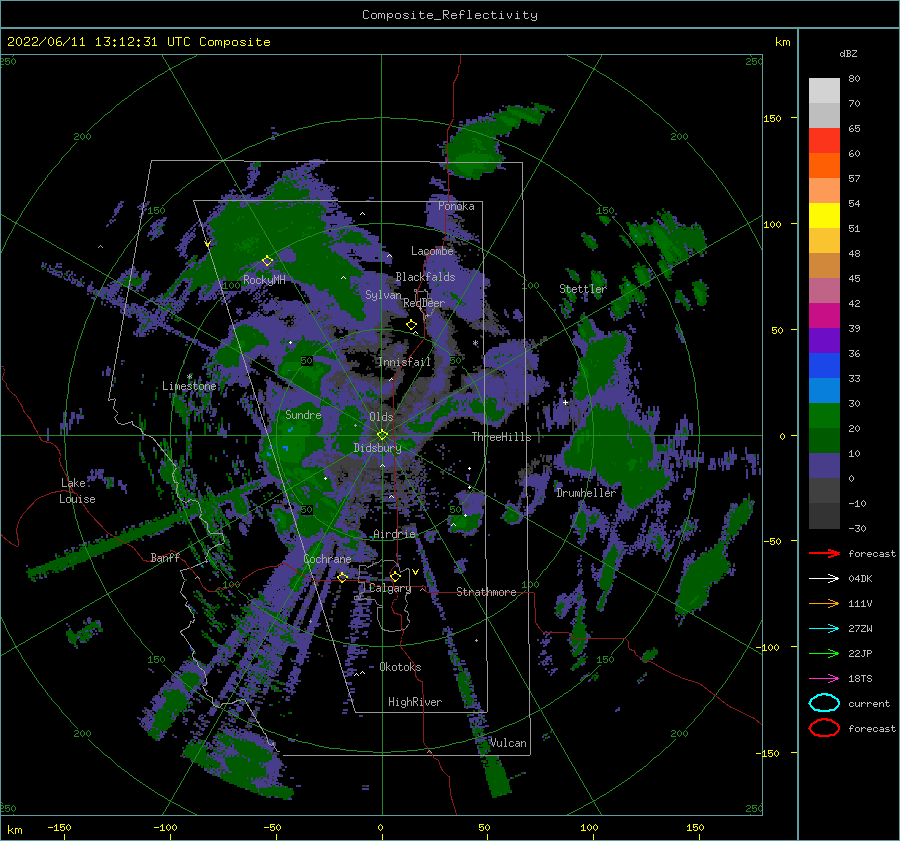Click the Didsbury city label

click(377, 448)
